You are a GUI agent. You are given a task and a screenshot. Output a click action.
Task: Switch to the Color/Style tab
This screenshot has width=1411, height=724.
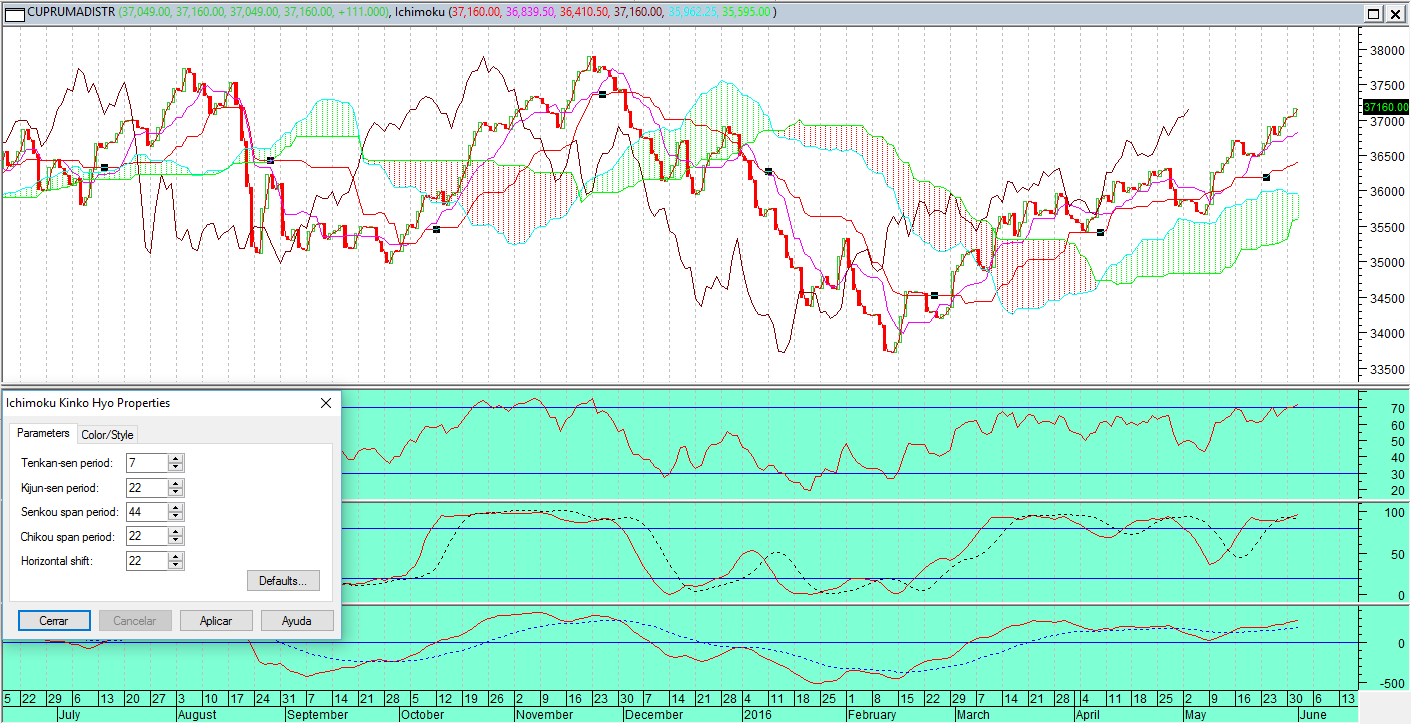[106, 434]
